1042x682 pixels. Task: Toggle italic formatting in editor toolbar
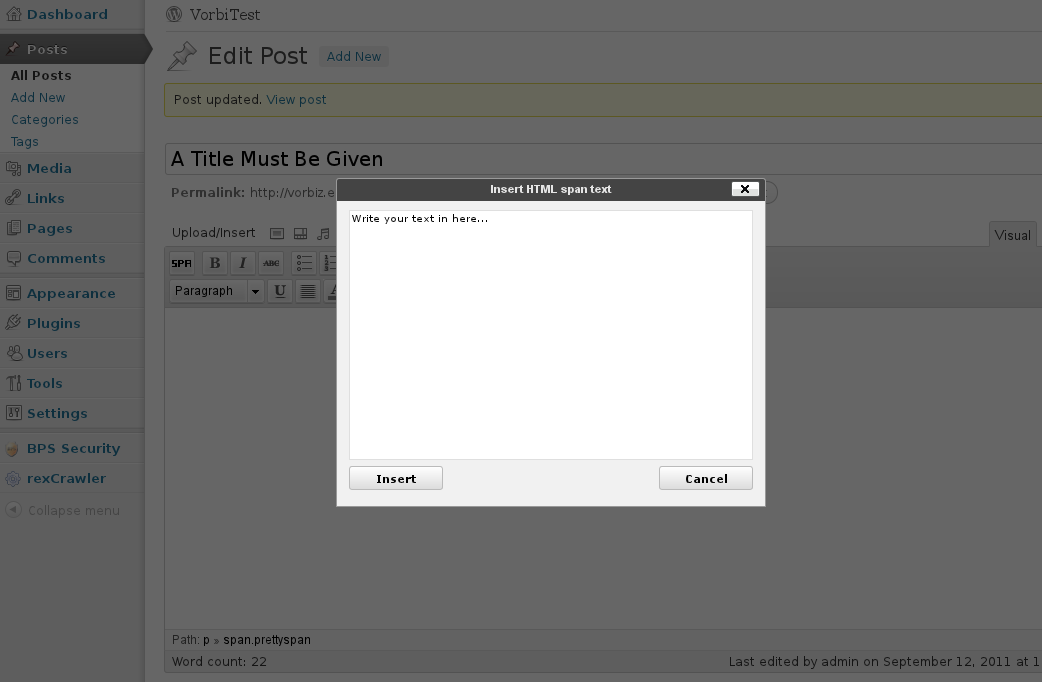[x=243, y=263]
